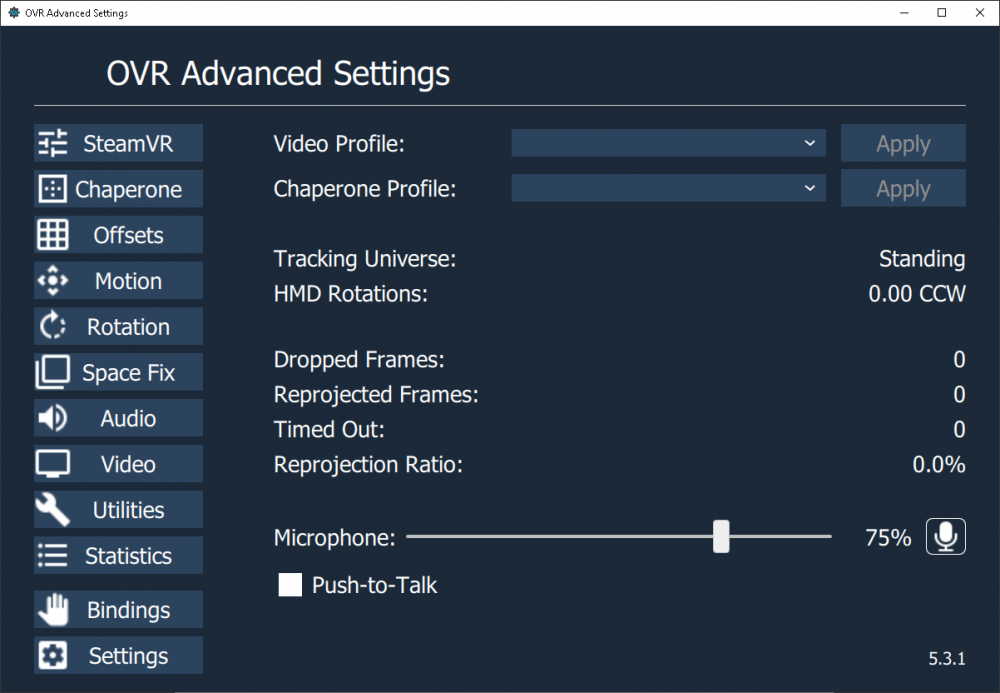1000x693 pixels.
Task: Click the Bindings hand icon
Action: [52, 609]
